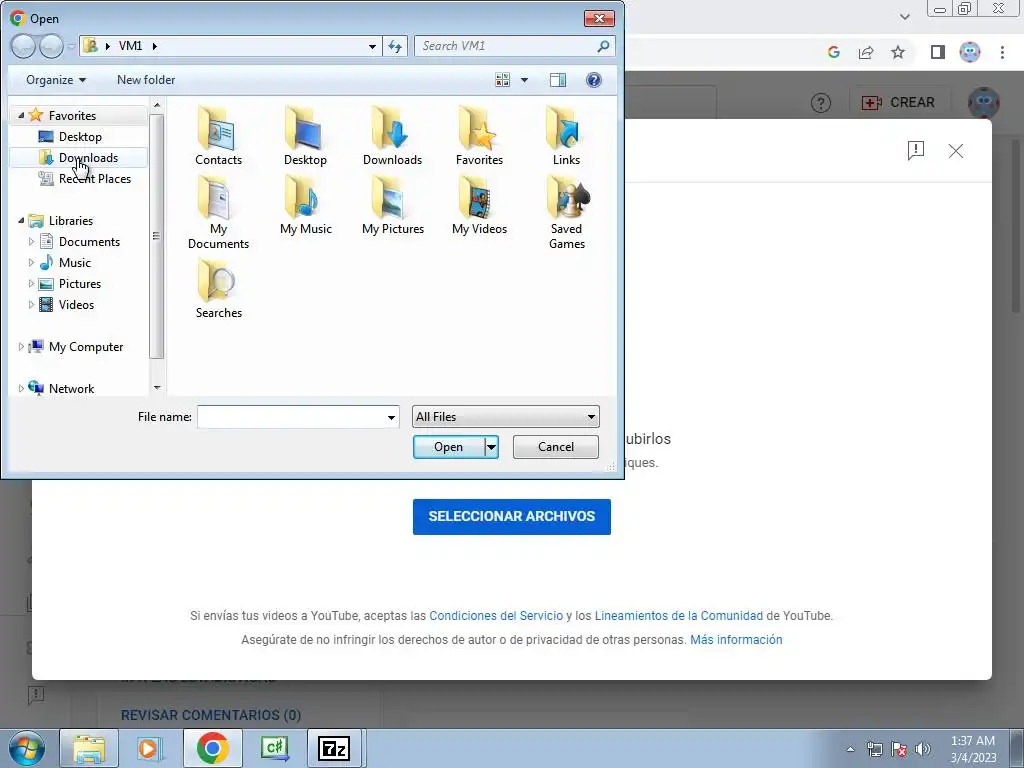This screenshot has height=768, width=1024.
Task: Expand the My Computer tree node
Action: click(21, 347)
